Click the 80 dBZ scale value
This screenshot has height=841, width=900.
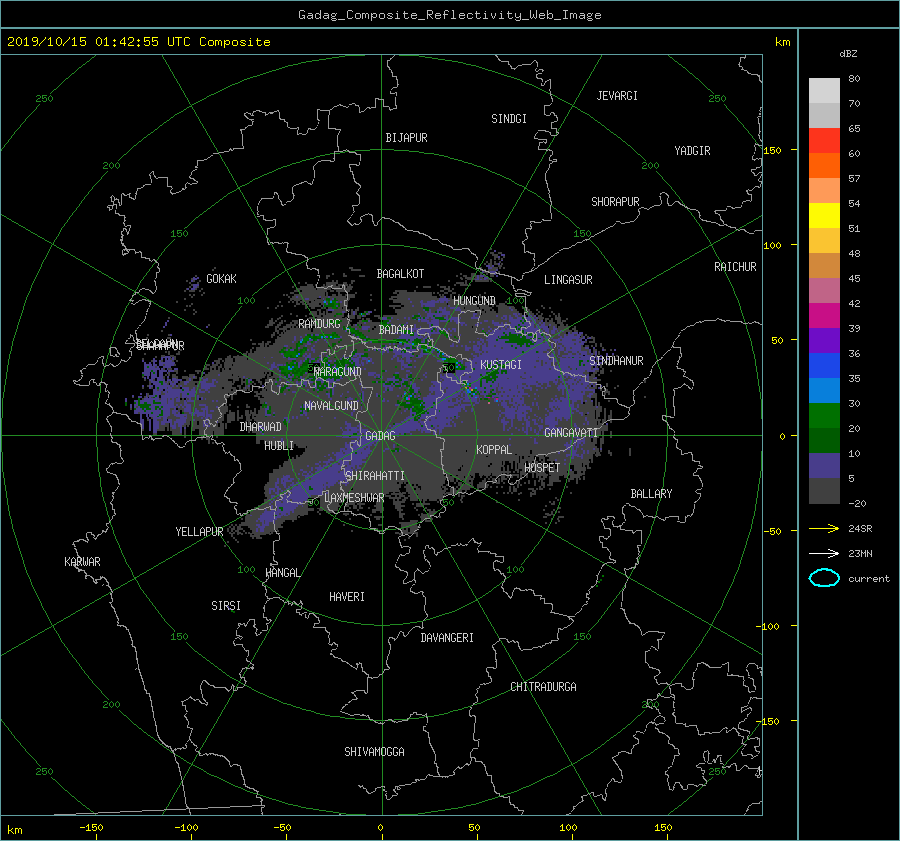854,79
